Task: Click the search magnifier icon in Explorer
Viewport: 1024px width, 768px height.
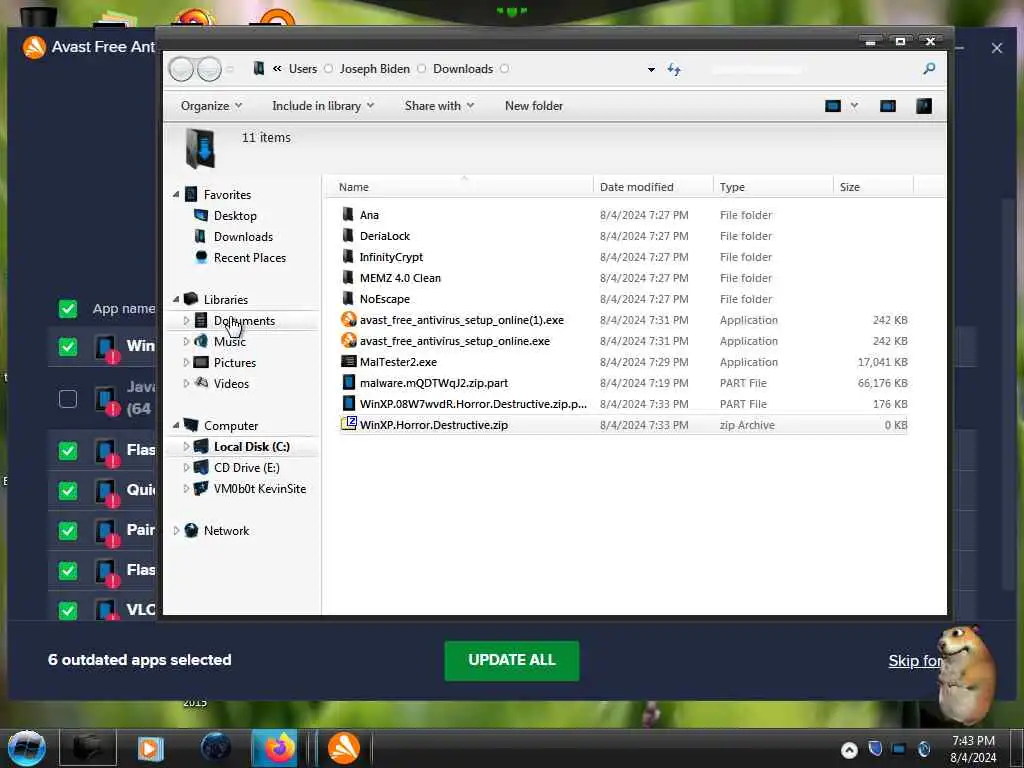Action: tap(929, 69)
